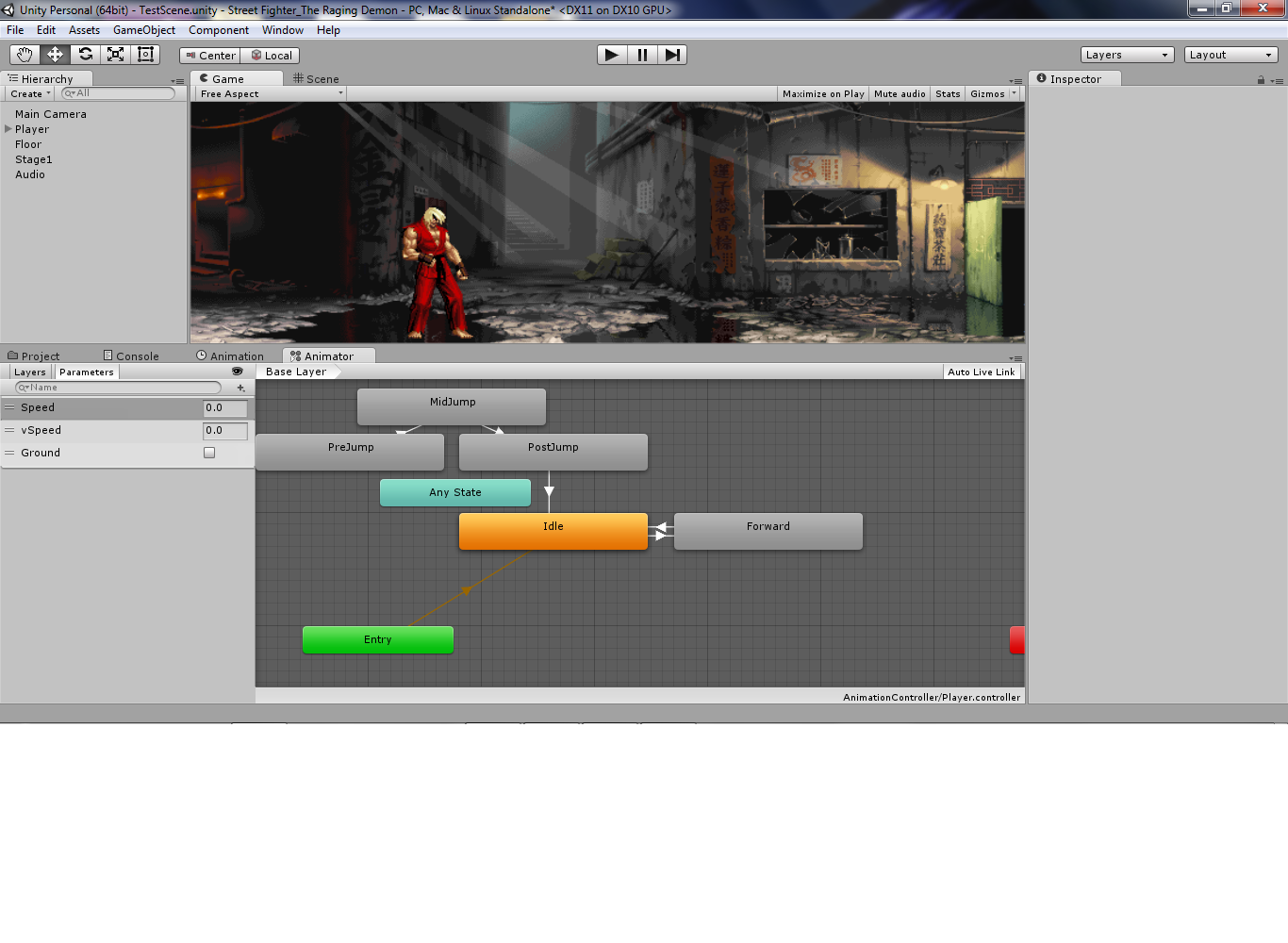This screenshot has width=1288, height=943.
Task: Add a new parameter with plus icon
Action: (x=240, y=388)
